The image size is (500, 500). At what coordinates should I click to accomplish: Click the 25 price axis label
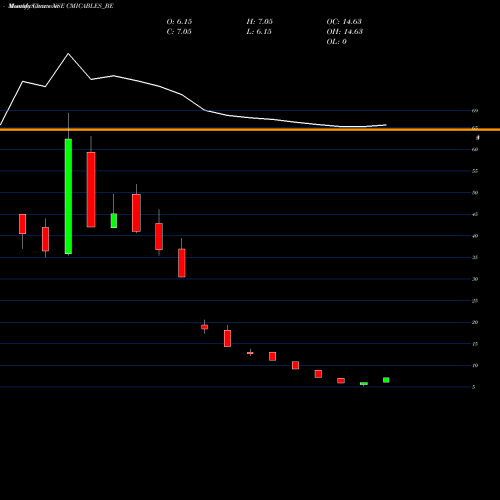pyautogui.click(x=475, y=301)
